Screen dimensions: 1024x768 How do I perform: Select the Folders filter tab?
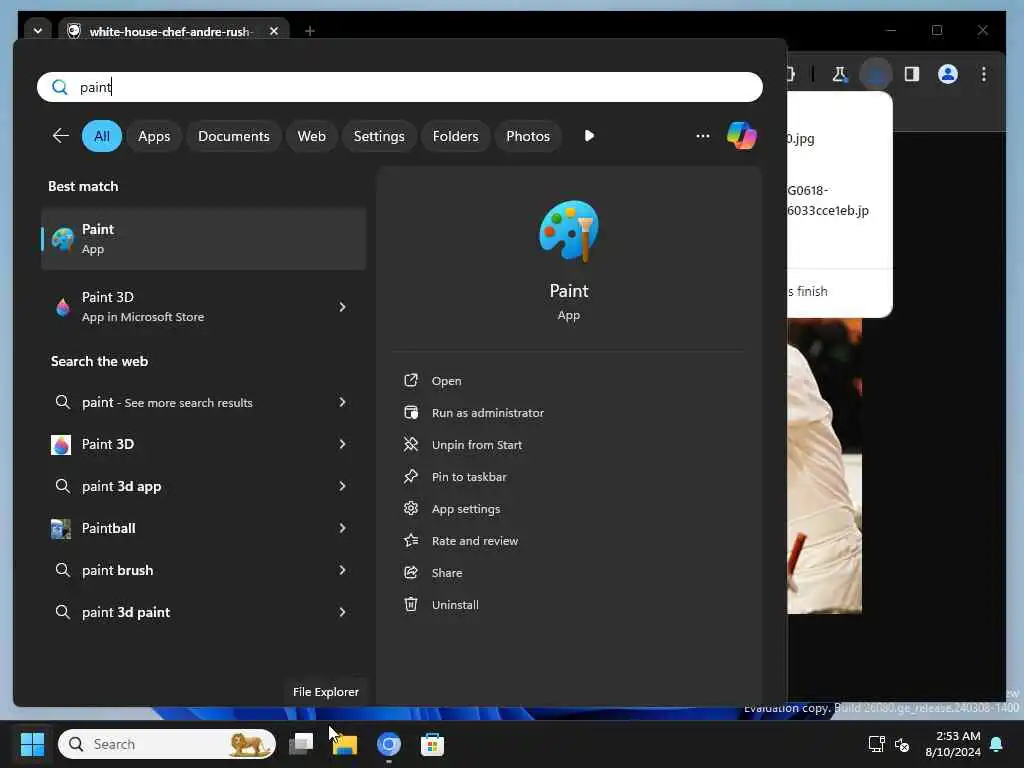[x=455, y=136]
